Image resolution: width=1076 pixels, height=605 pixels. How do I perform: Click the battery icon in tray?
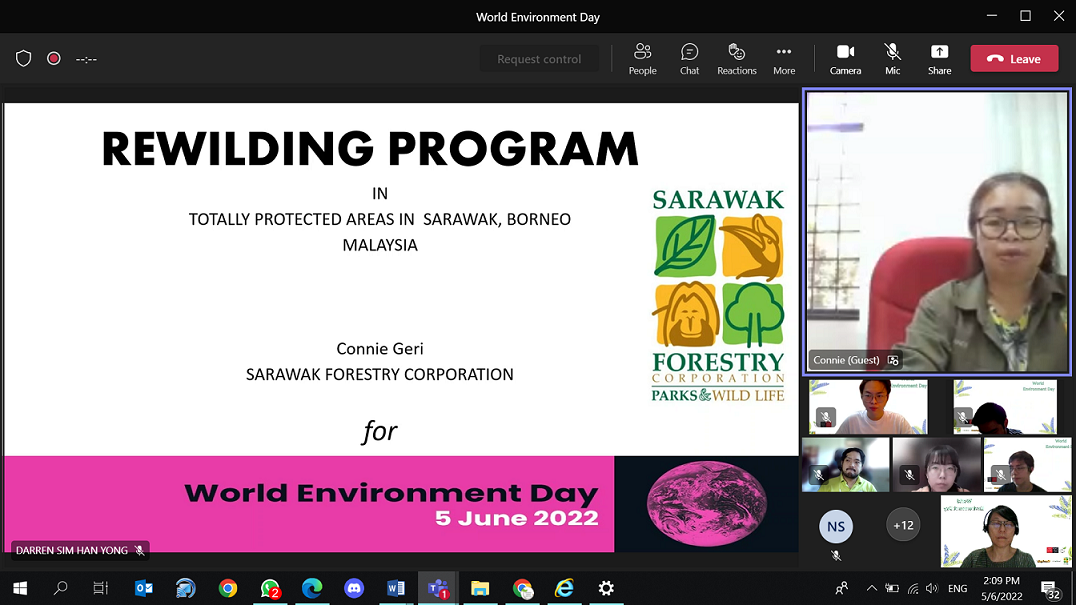(x=892, y=588)
